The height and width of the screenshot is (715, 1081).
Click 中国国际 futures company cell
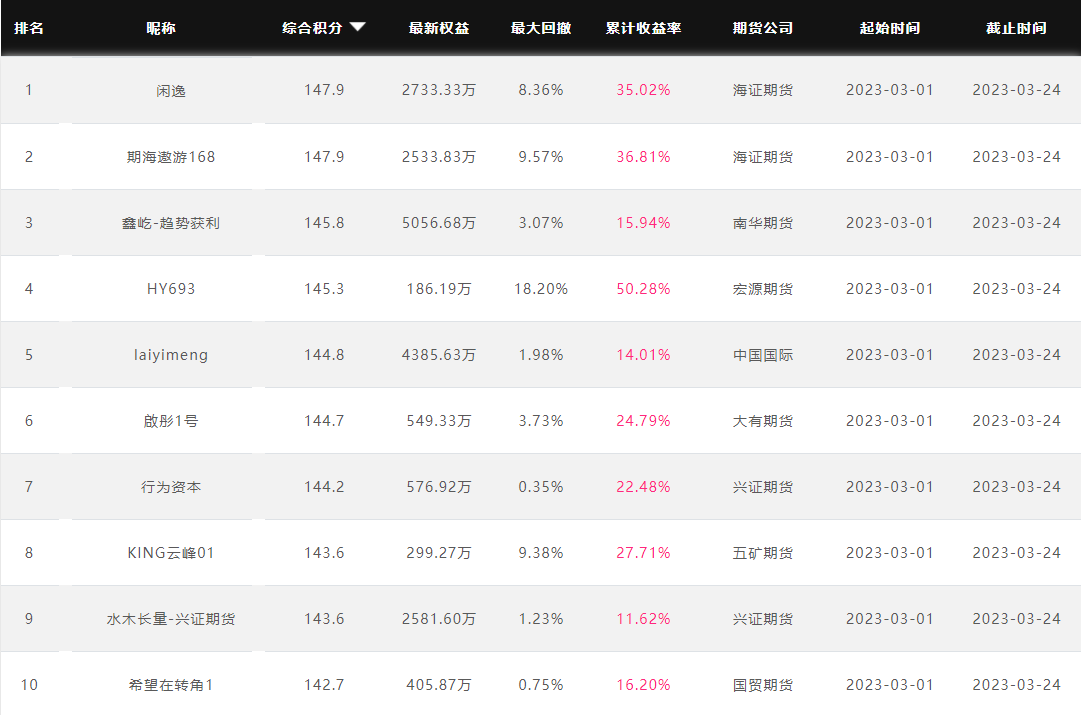(x=762, y=355)
